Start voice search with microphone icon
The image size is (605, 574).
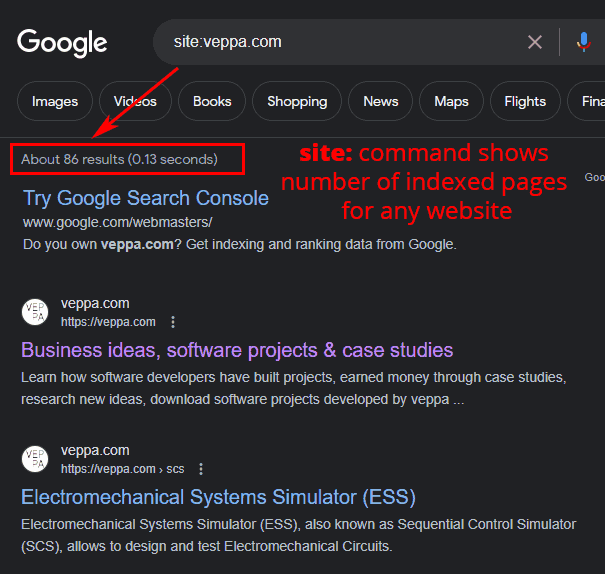pos(584,42)
